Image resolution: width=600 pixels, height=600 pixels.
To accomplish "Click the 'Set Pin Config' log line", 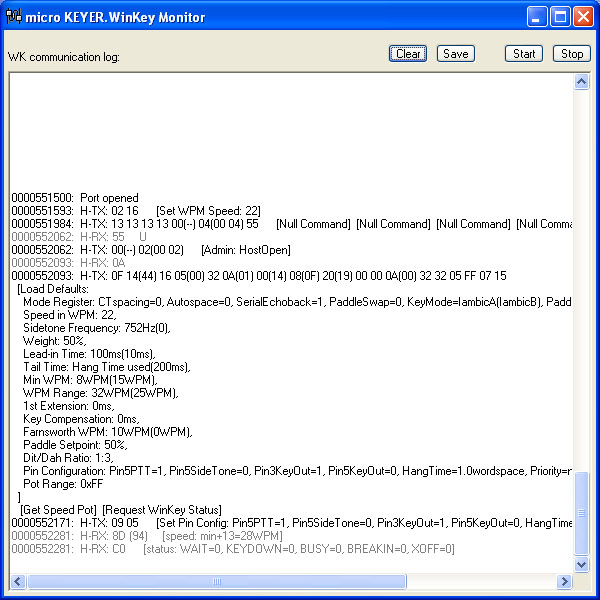I will 291,523.
